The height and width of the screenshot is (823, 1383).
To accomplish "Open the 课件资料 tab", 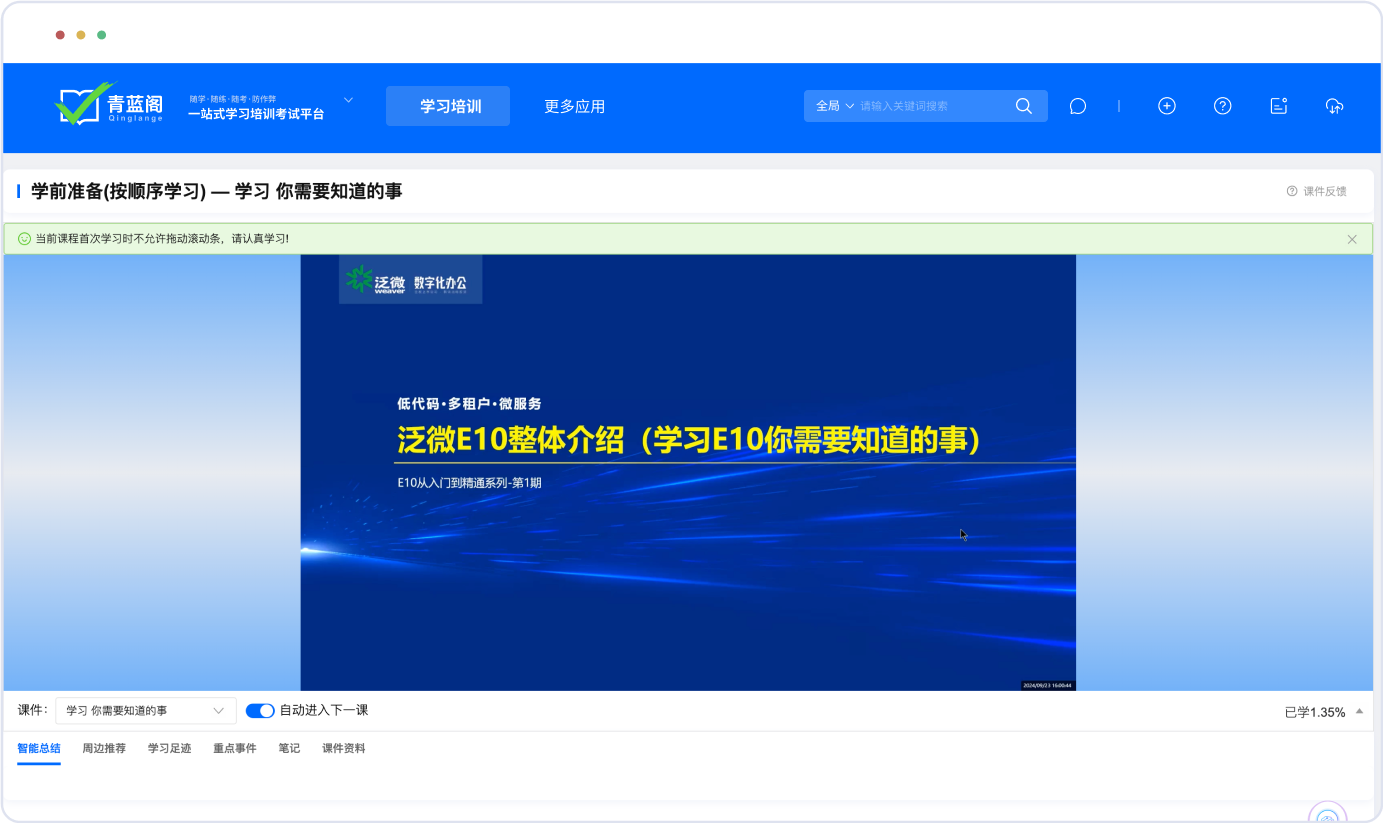I will [343, 748].
